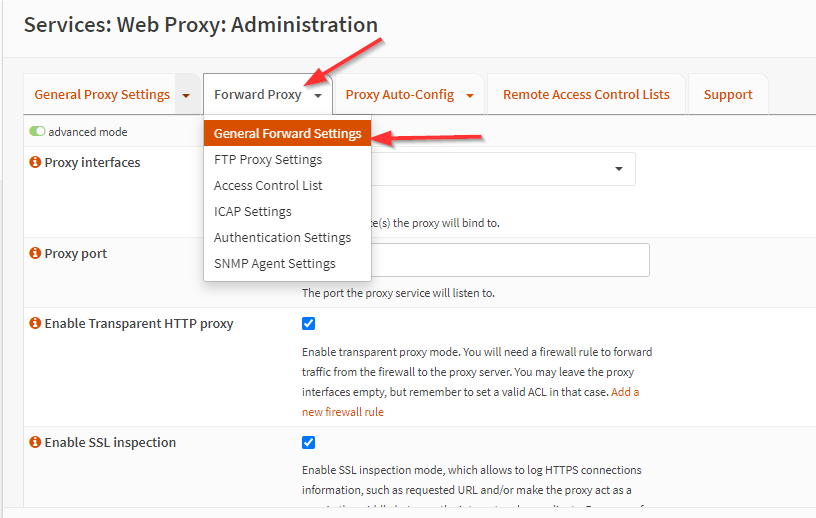Click the info icon beside Proxy interfaces
The height and width of the screenshot is (518, 816).
[35, 162]
